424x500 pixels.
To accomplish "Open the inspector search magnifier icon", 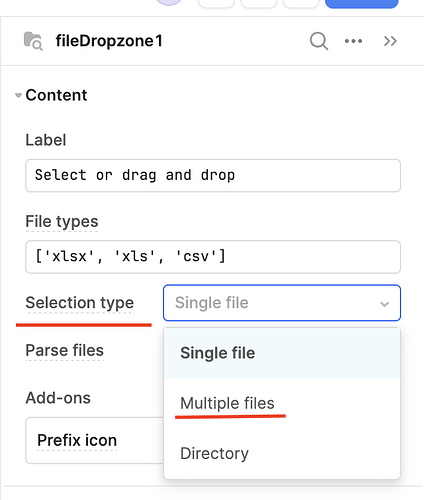I will pos(319,41).
